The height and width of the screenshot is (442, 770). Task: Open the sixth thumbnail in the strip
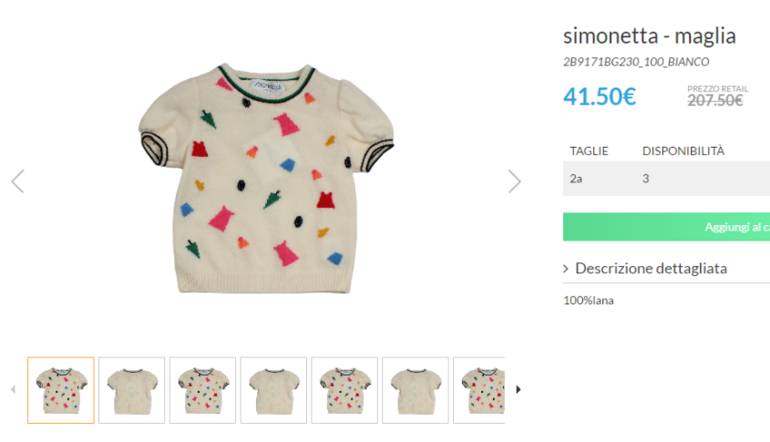coord(416,389)
